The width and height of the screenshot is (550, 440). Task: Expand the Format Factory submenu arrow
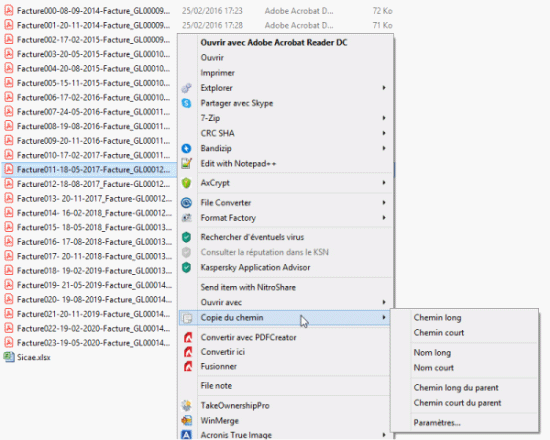[x=384, y=218]
